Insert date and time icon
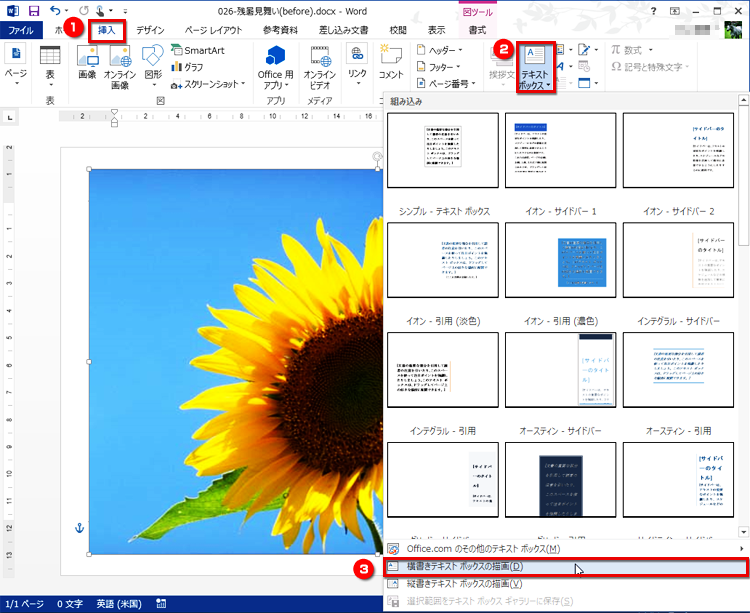 click(584, 66)
